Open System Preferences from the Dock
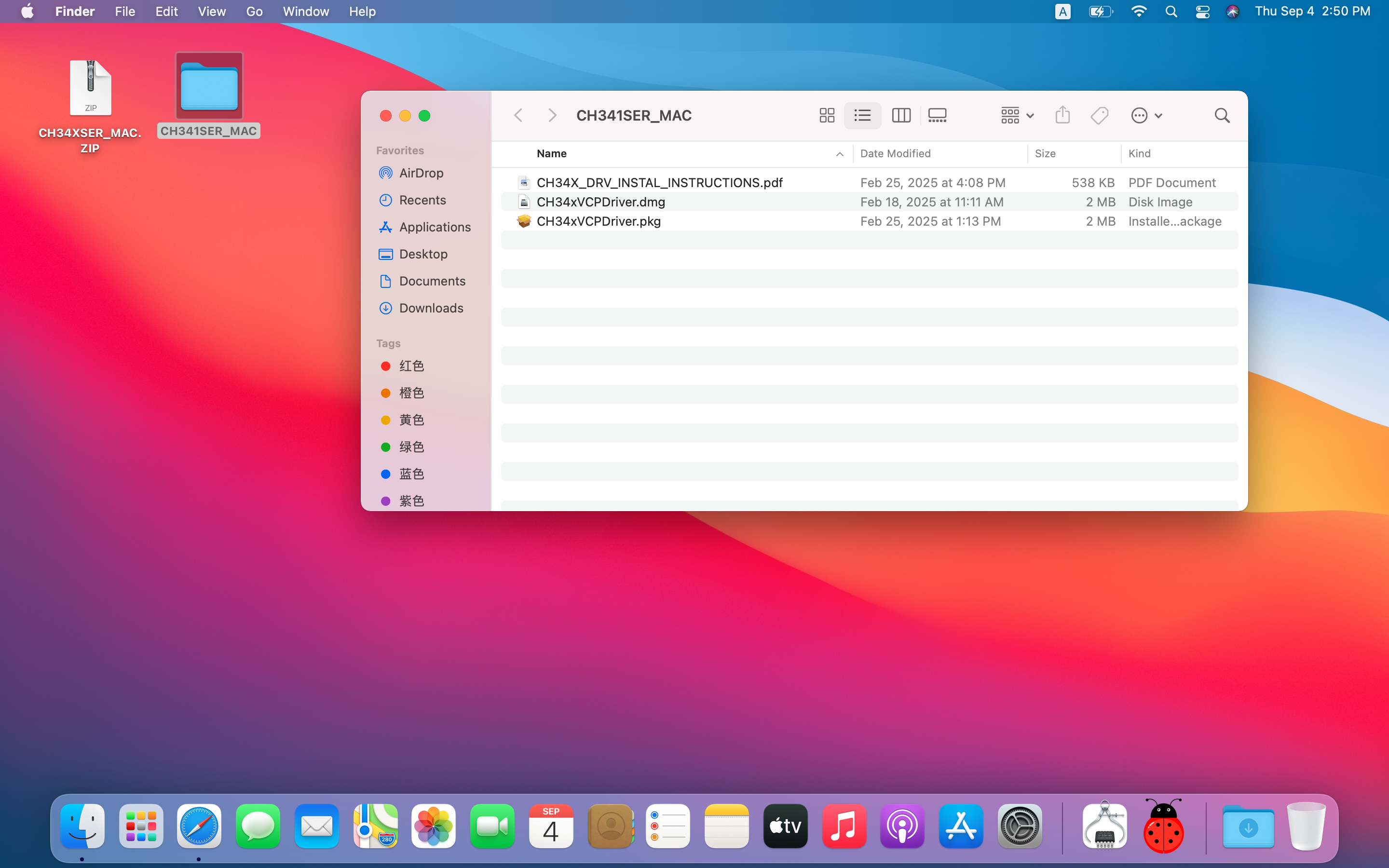 click(x=1020, y=826)
